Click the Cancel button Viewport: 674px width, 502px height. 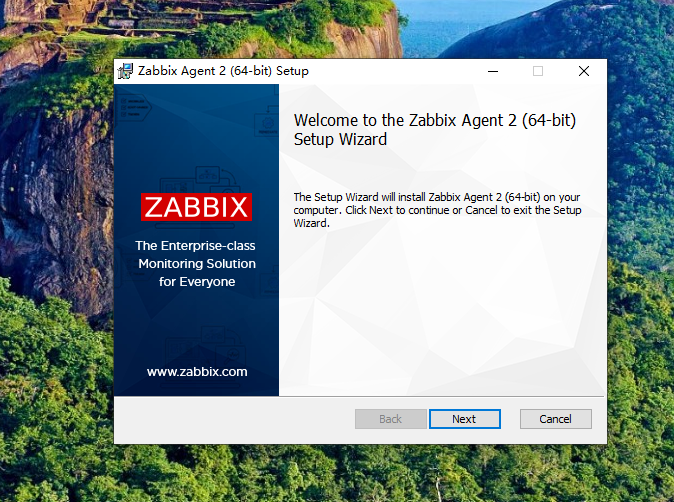pyautogui.click(x=555, y=419)
